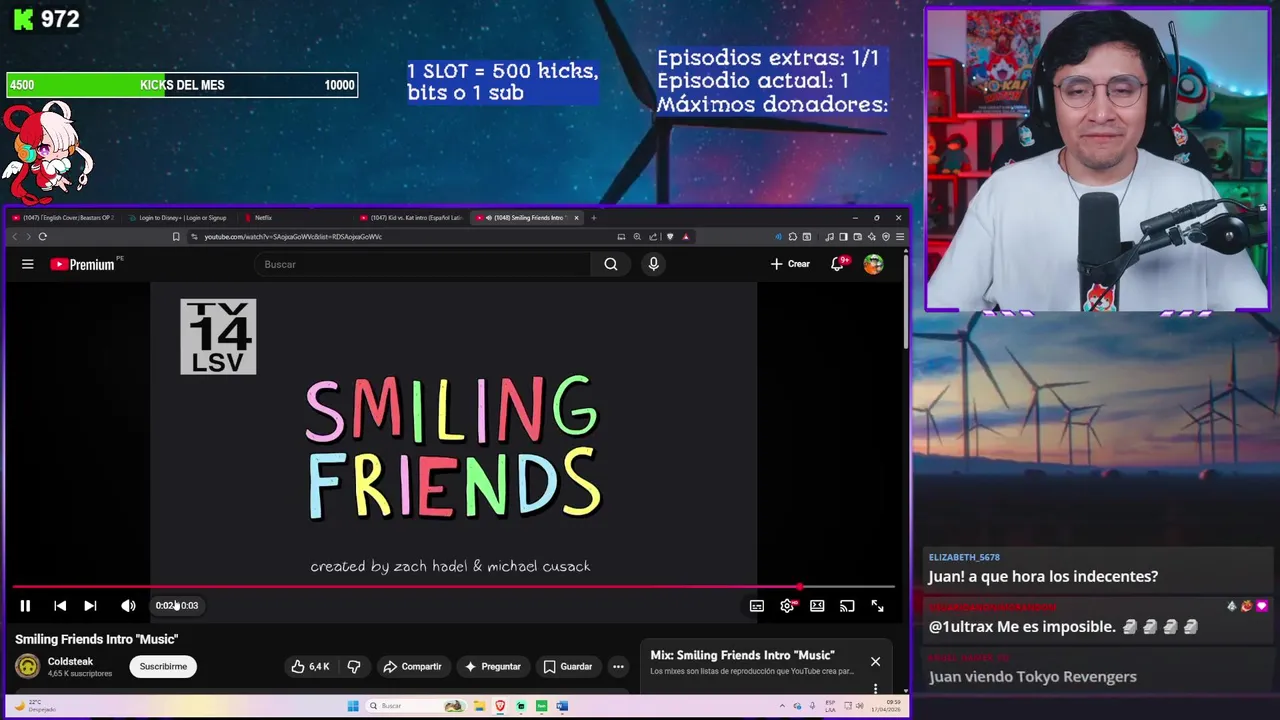Mute the YouTube player volume
The width and height of the screenshot is (1280, 720).
point(128,605)
